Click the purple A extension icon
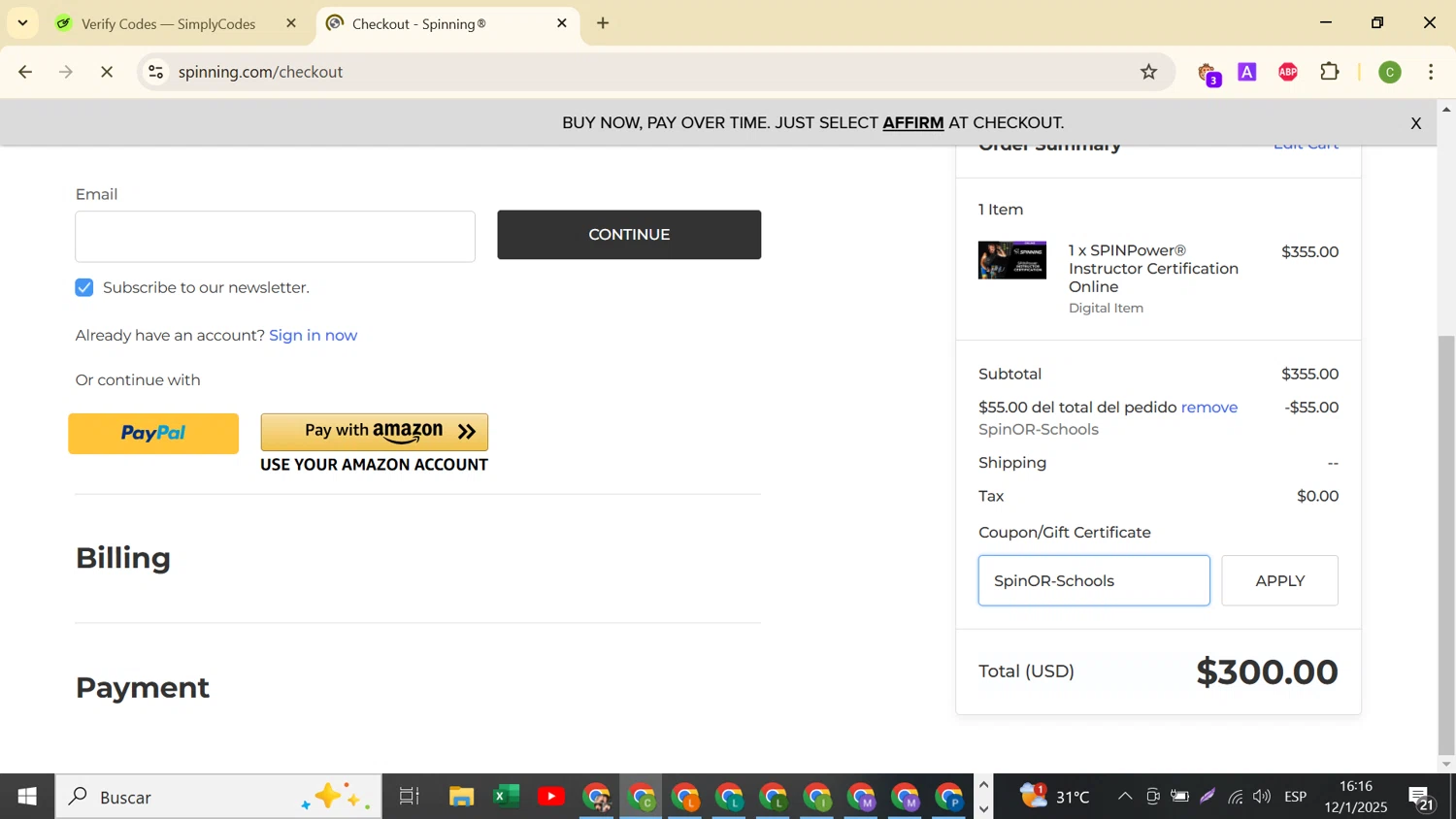Image resolution: width=1456 pixels, height=819 pixels. tap(1247, 72)
